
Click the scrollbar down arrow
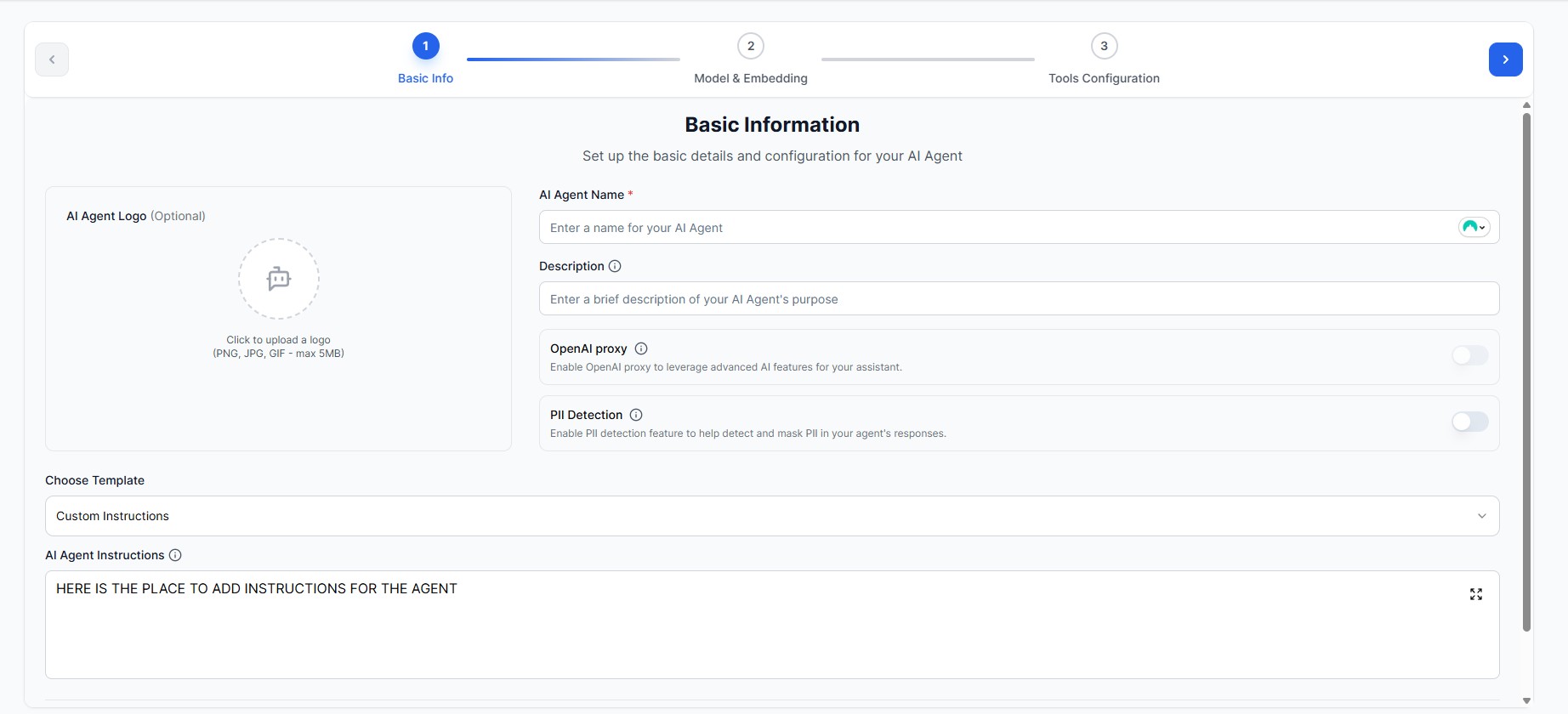(x=1526, y=701)
